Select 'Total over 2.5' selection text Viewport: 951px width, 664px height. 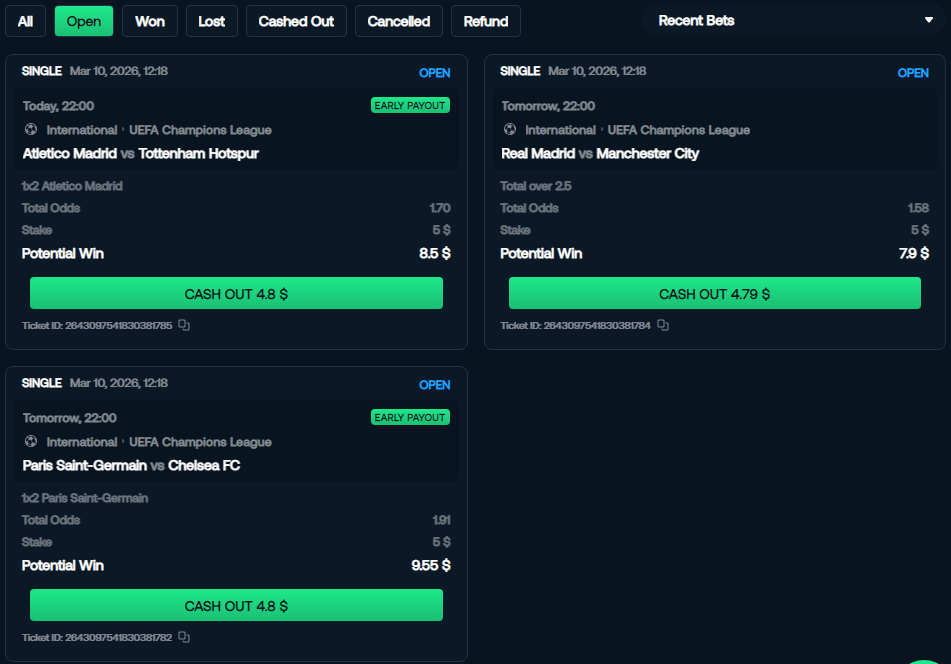536,186
